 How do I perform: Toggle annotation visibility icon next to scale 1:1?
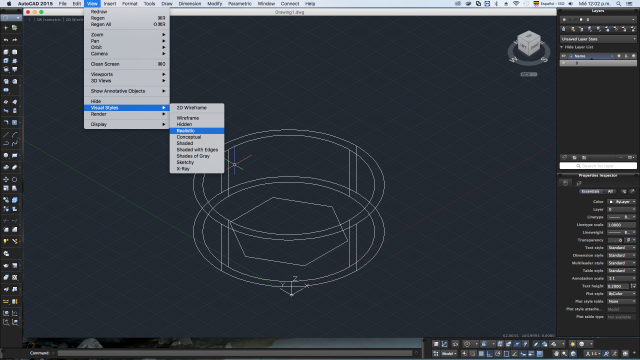coord(606,353)
